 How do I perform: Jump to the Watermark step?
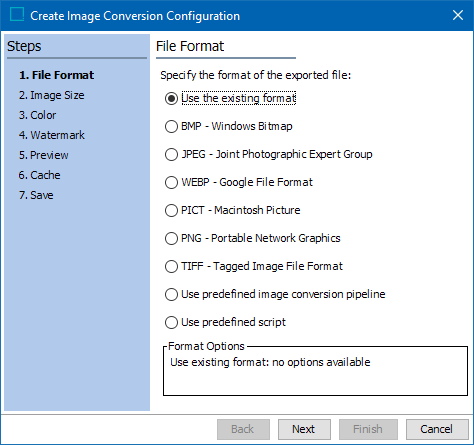tap(52, 135)
